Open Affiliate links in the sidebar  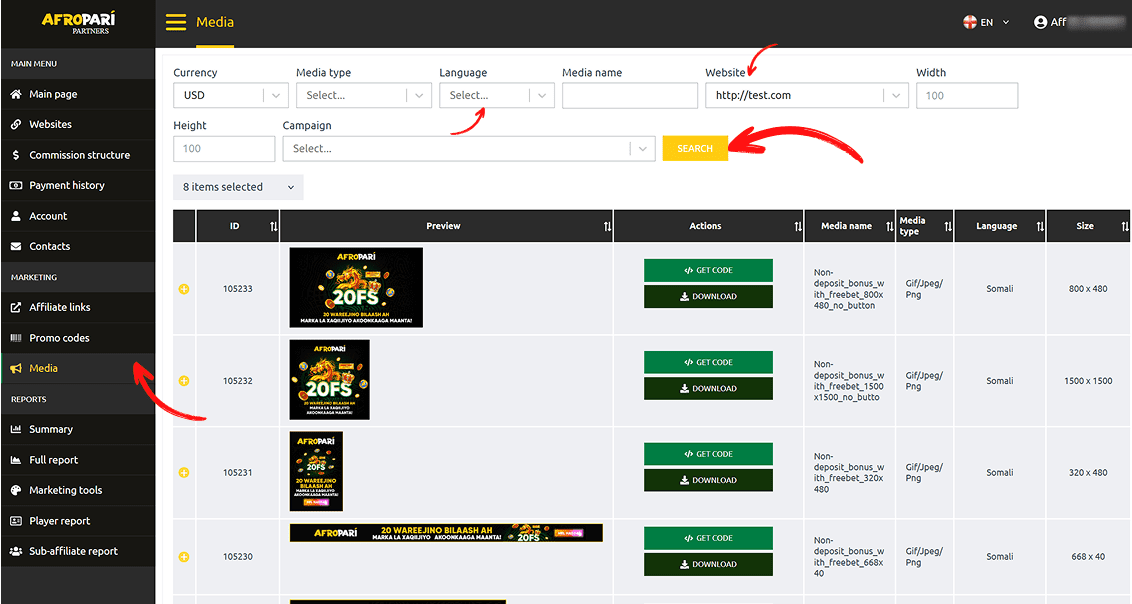click(x=60, y=307)
